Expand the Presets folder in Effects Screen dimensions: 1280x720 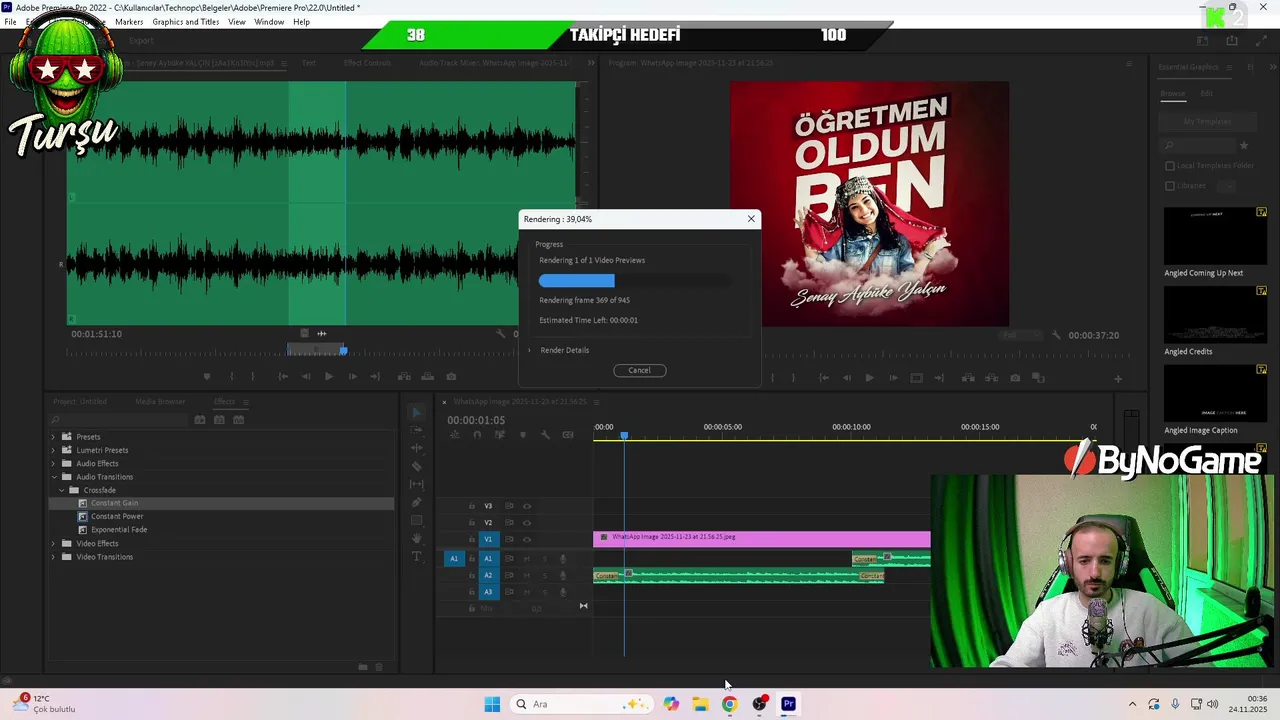(x=53, y=437)
